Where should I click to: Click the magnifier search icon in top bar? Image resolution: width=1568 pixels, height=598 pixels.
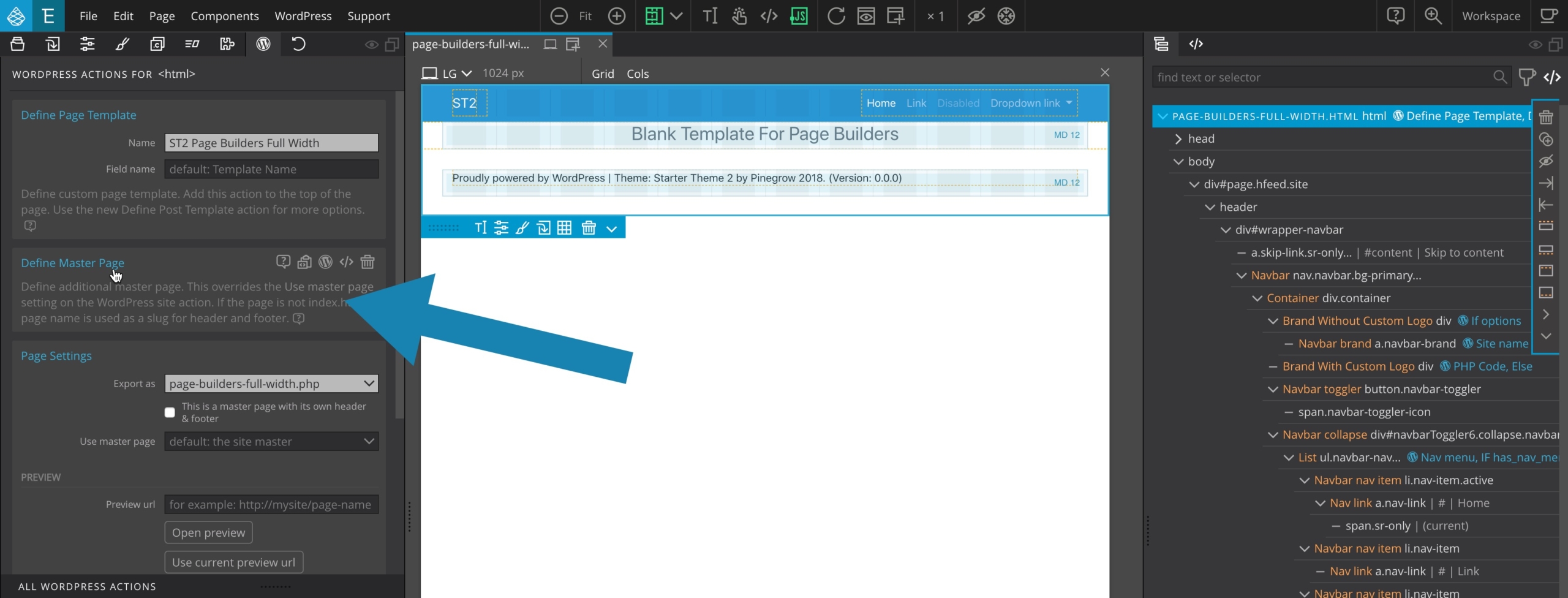point(1433,16)
